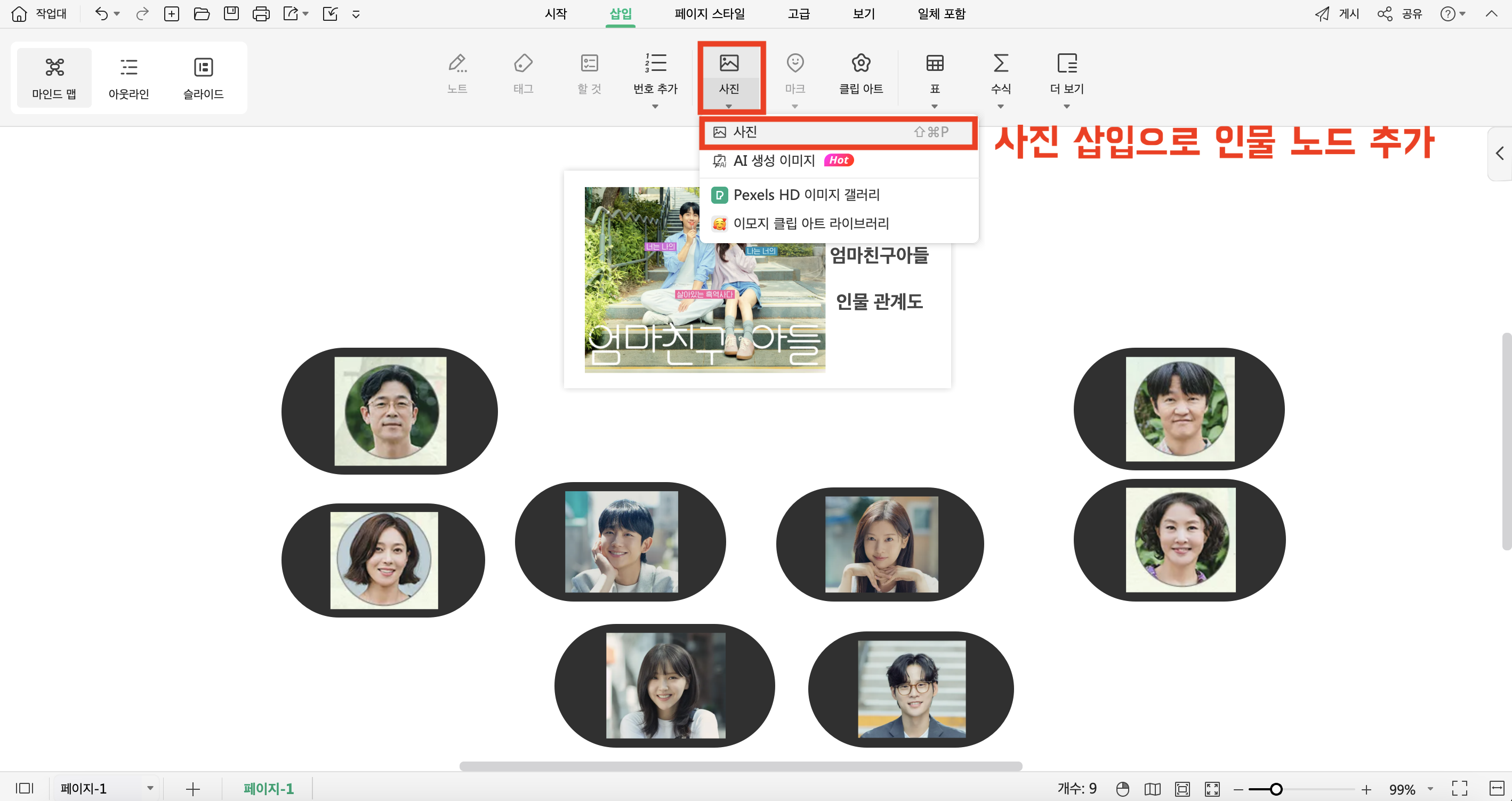Select the green 페이지-1 page tab
The width and height of the screenshot is (1512, 801).
pos(268,788)
